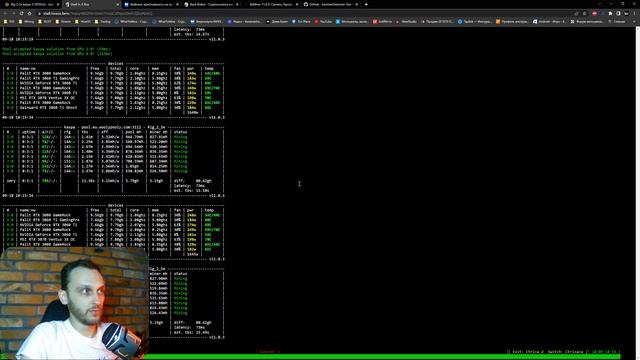This screenshot has width=640, height=360.
Task: Click the tmux status bar text at bottom right
Action: 563,351
